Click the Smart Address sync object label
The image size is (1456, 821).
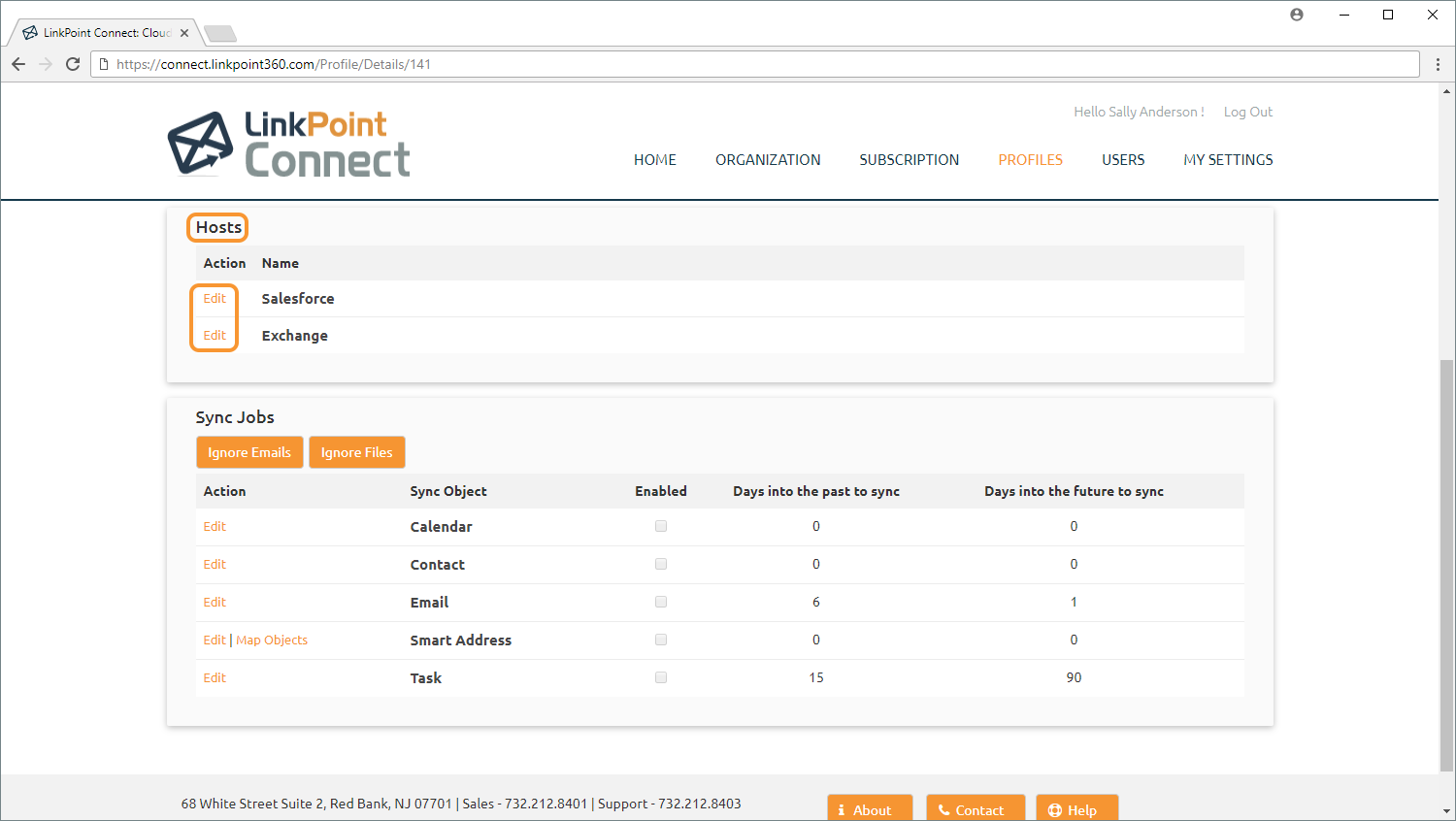(461, 640)
